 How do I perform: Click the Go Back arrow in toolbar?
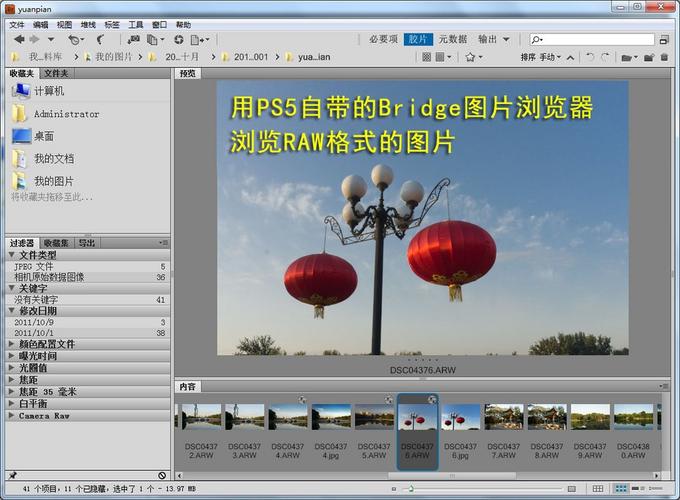tap(19, 39)
